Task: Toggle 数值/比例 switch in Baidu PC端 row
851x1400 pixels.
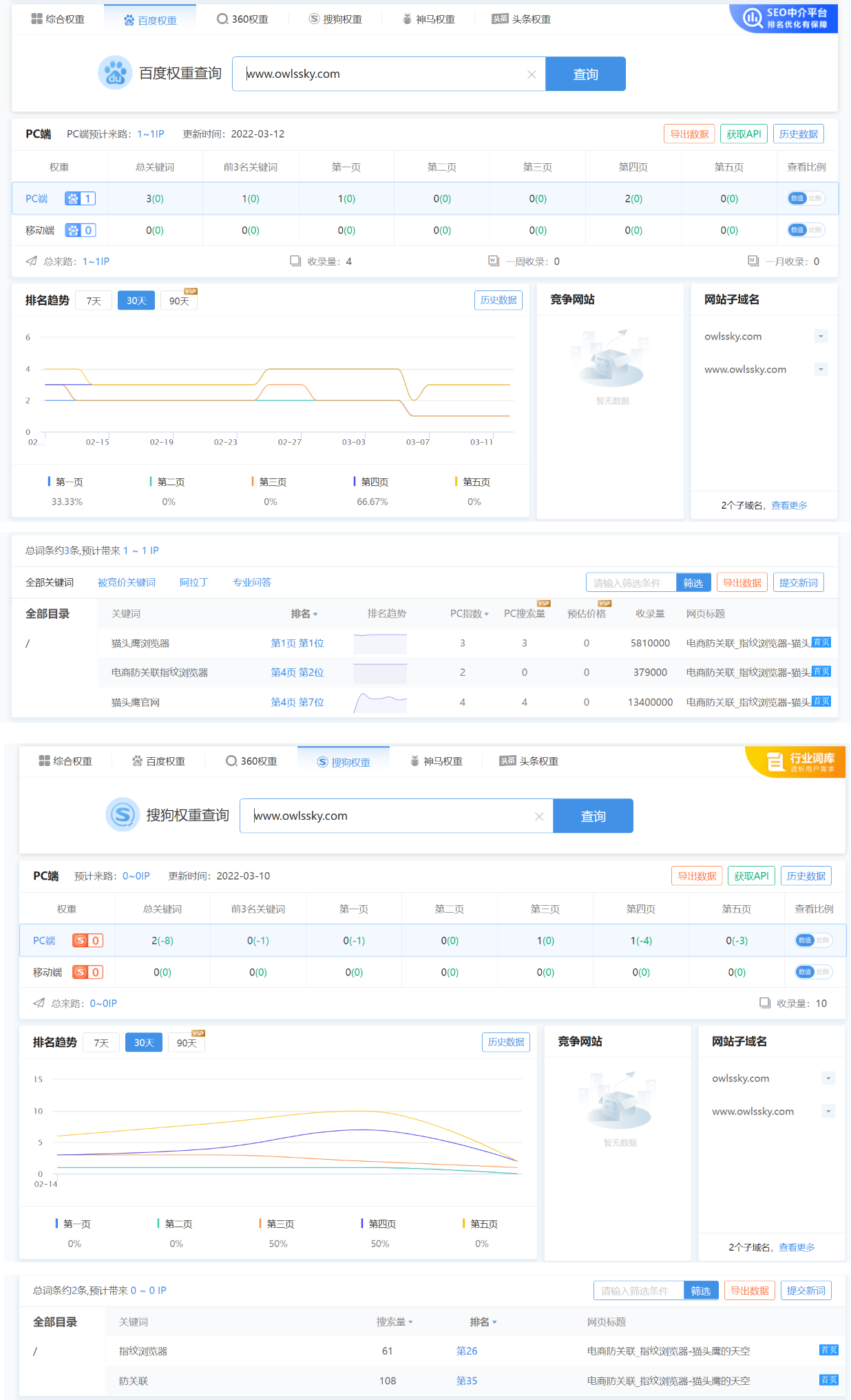Action: tap(806, 198)
